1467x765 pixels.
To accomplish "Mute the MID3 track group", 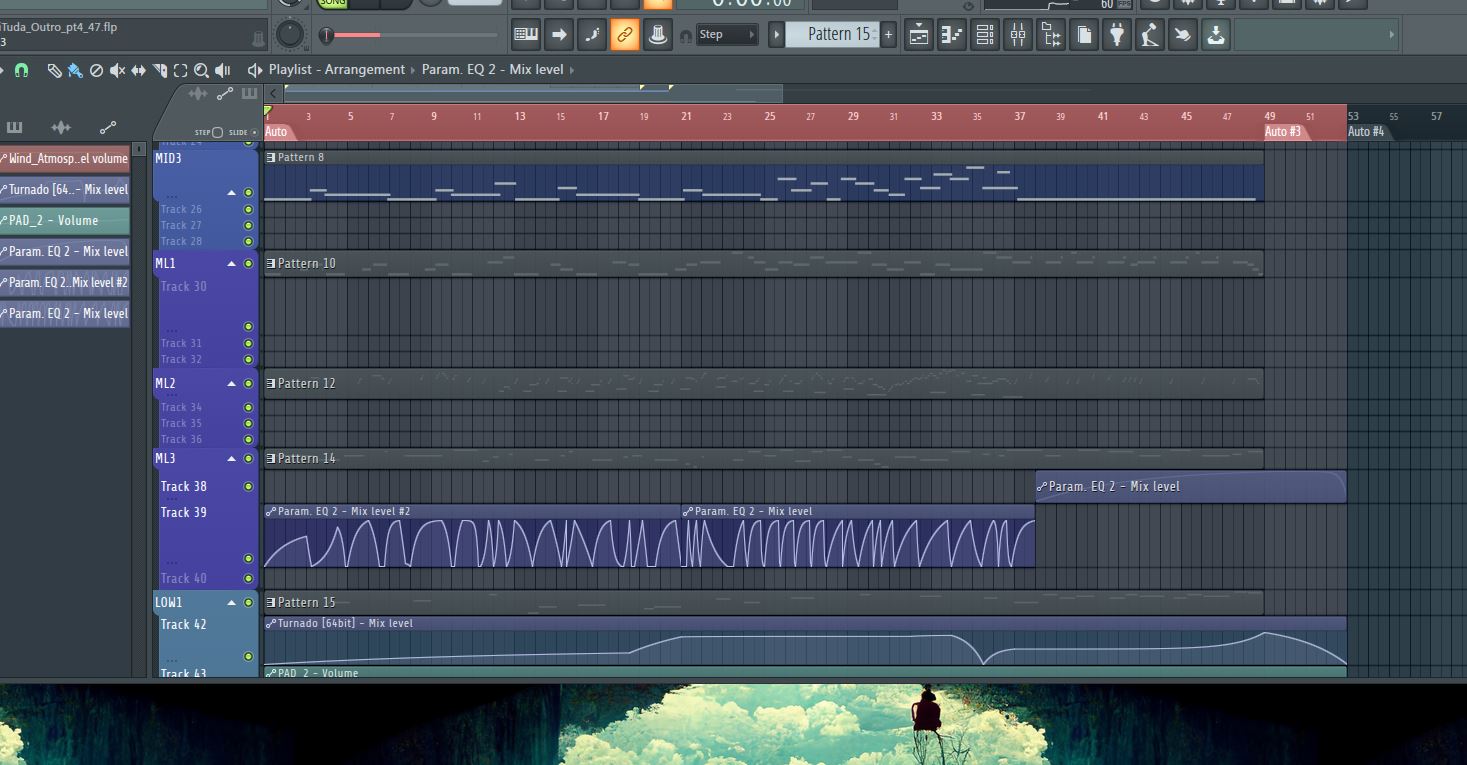I will pyautogui.click(x=249, y=192).
